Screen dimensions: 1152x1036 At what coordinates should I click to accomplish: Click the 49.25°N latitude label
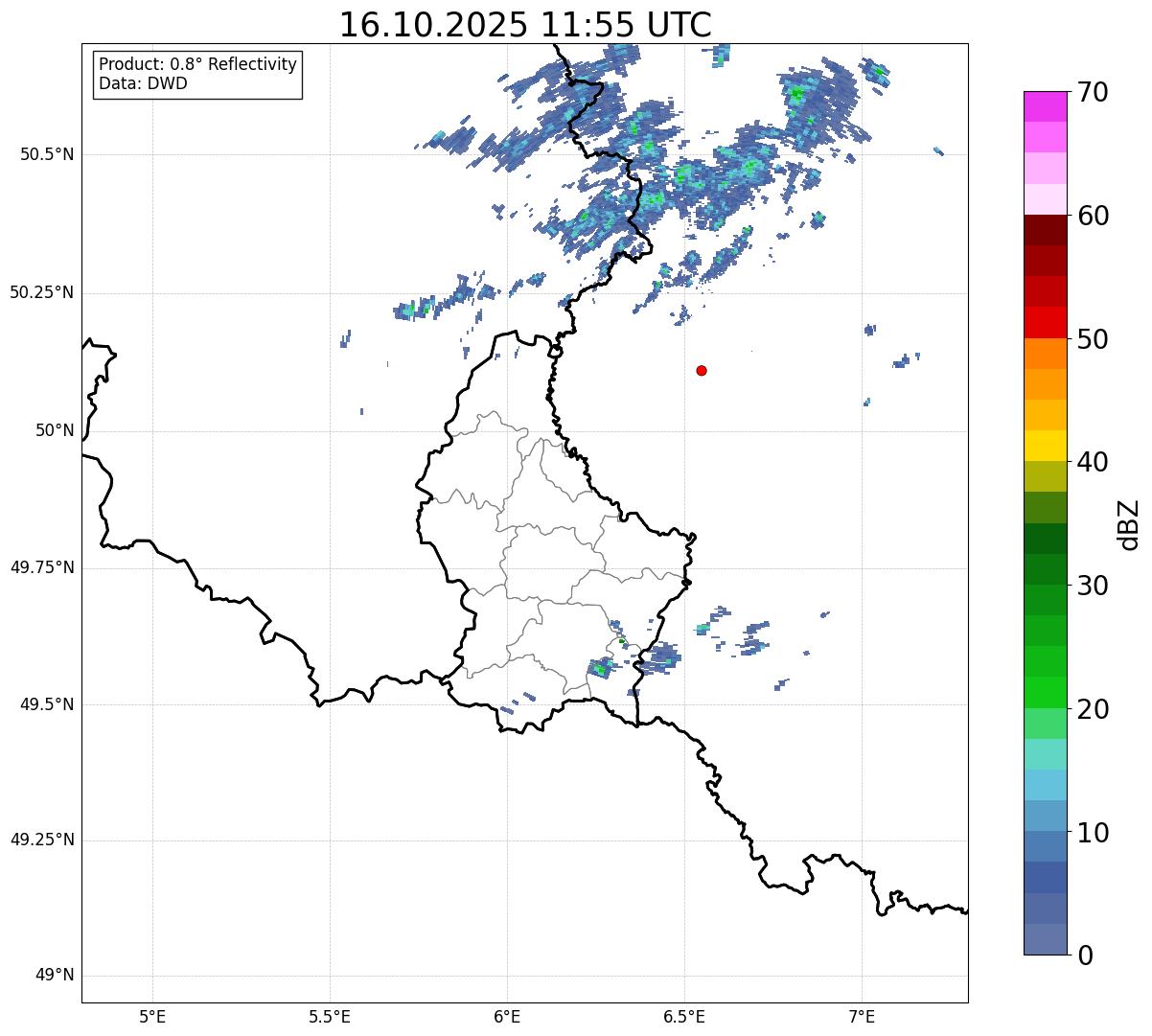(x=42, y=840)
